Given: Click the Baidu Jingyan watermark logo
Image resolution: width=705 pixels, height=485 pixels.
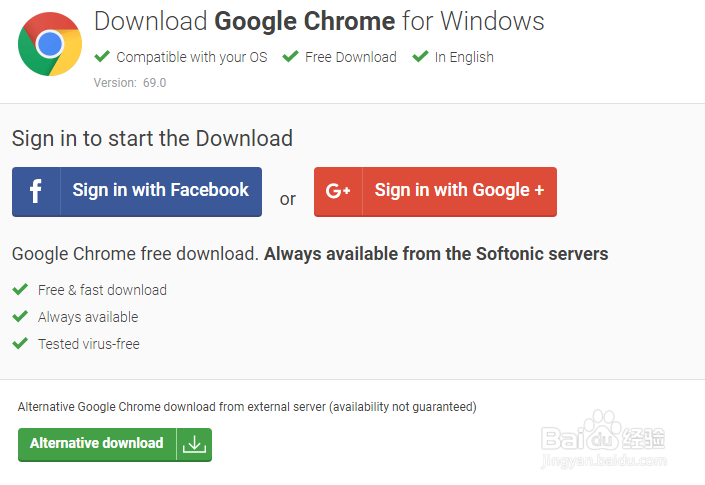Looking at the screenshot, I should click(x=602, y=440).
